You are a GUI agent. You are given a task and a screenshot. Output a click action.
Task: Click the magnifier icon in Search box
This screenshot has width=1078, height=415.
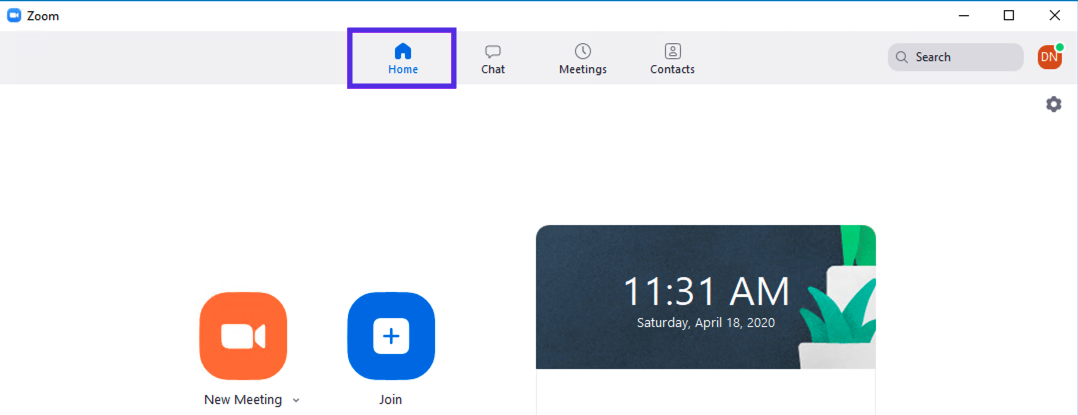(x=902, y=57)
